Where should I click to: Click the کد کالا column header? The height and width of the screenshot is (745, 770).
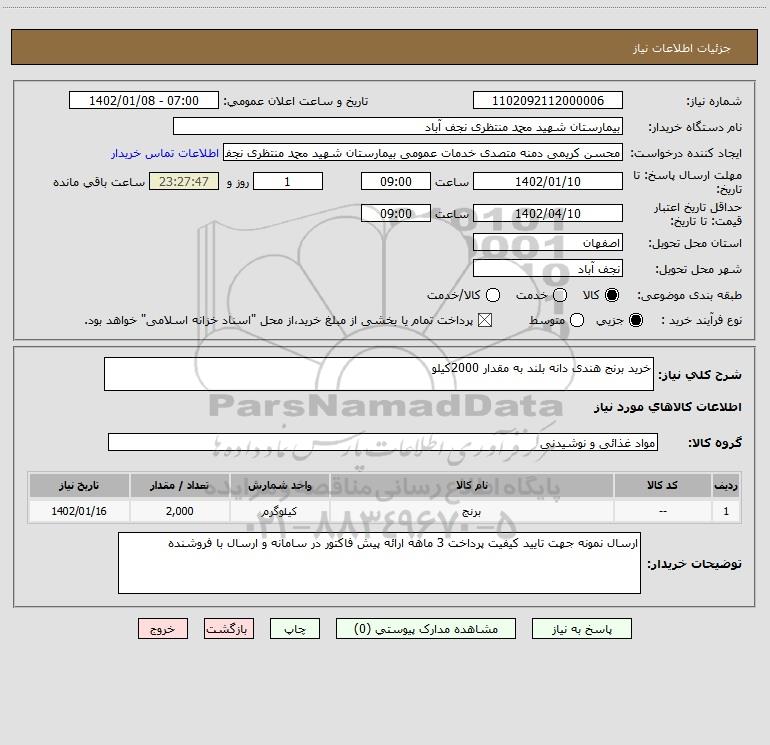(662, 485)
